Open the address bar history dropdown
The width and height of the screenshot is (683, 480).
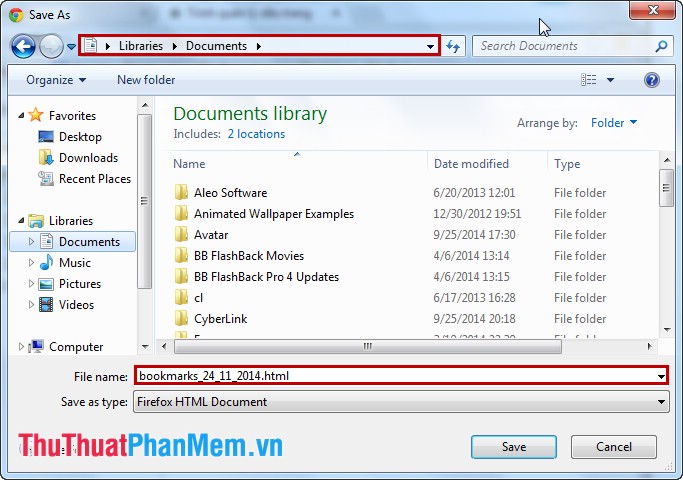pyautogui.click(x=430, y=46)
